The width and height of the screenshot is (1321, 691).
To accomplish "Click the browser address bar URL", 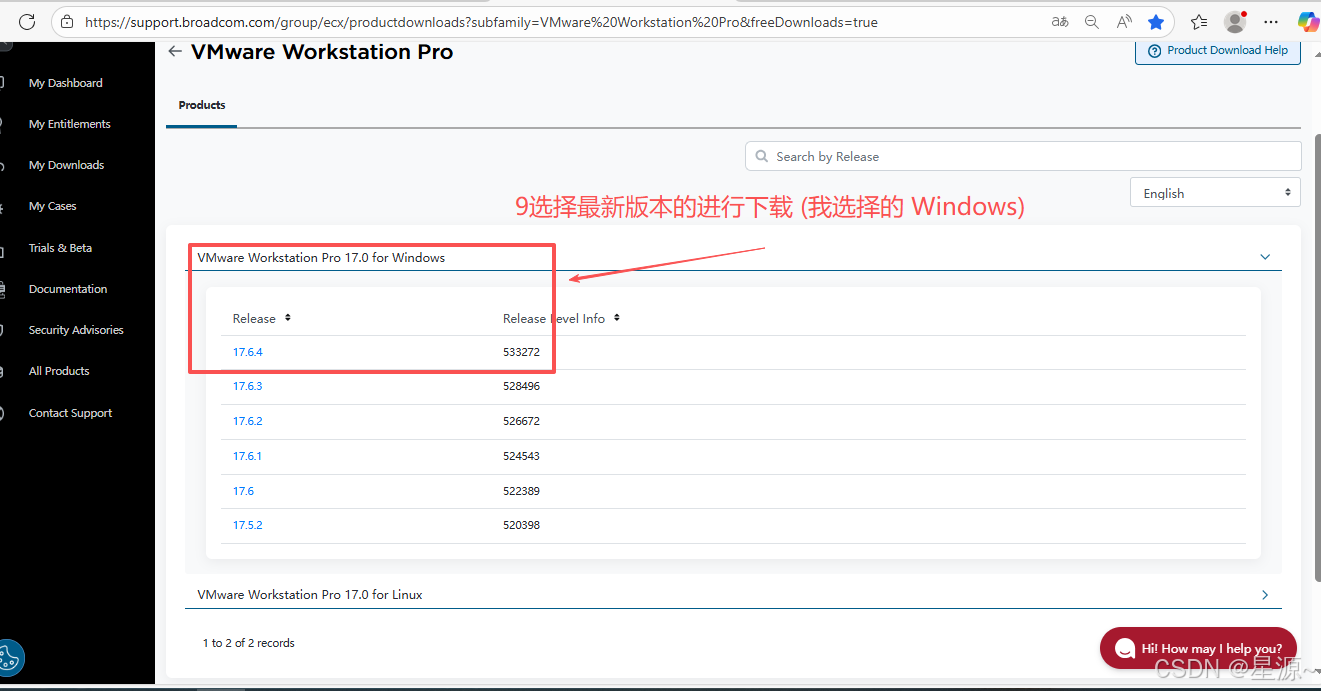I will pos(481,21).
